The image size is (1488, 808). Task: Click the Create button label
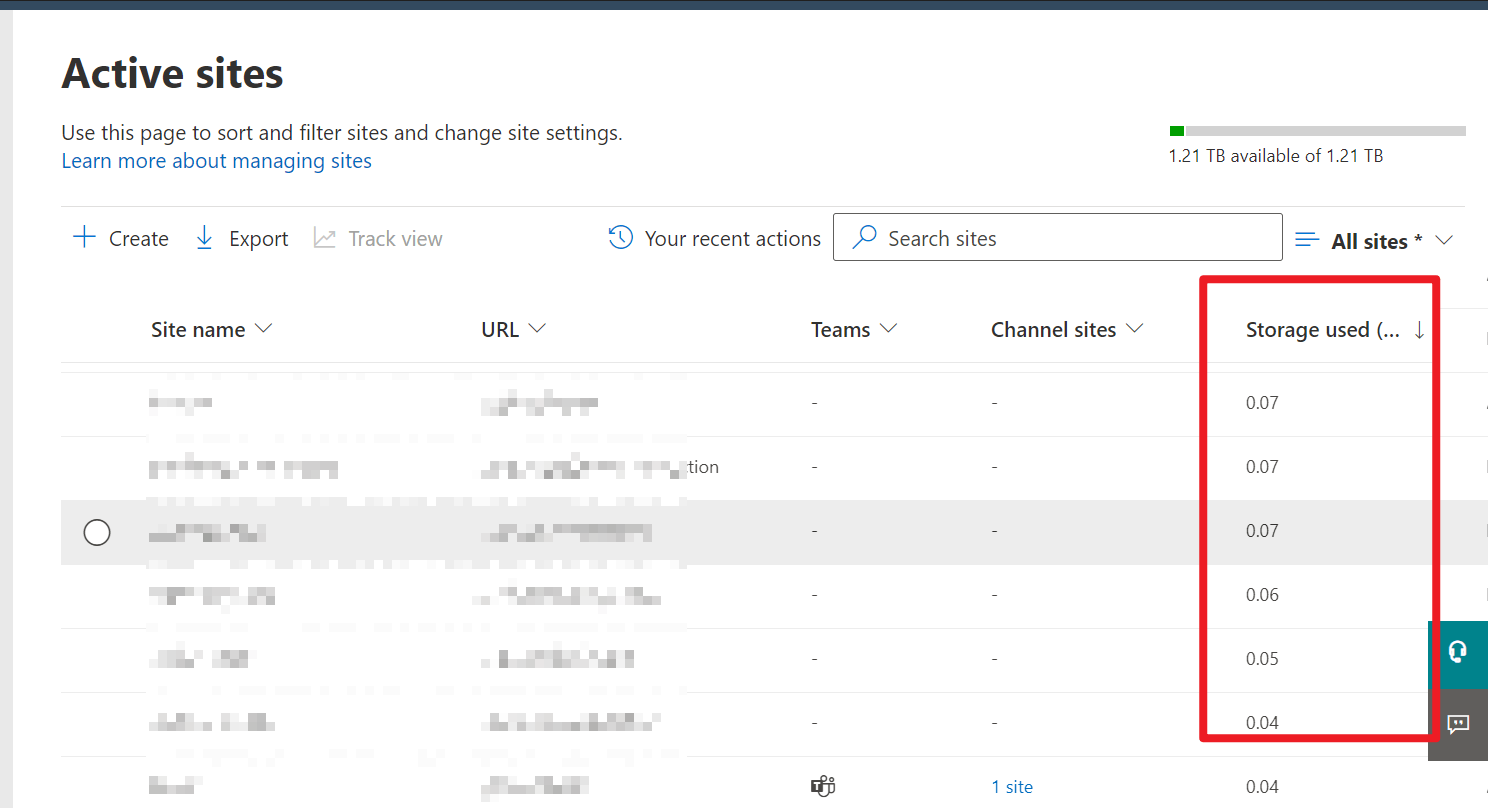click(x=138, y=239)
